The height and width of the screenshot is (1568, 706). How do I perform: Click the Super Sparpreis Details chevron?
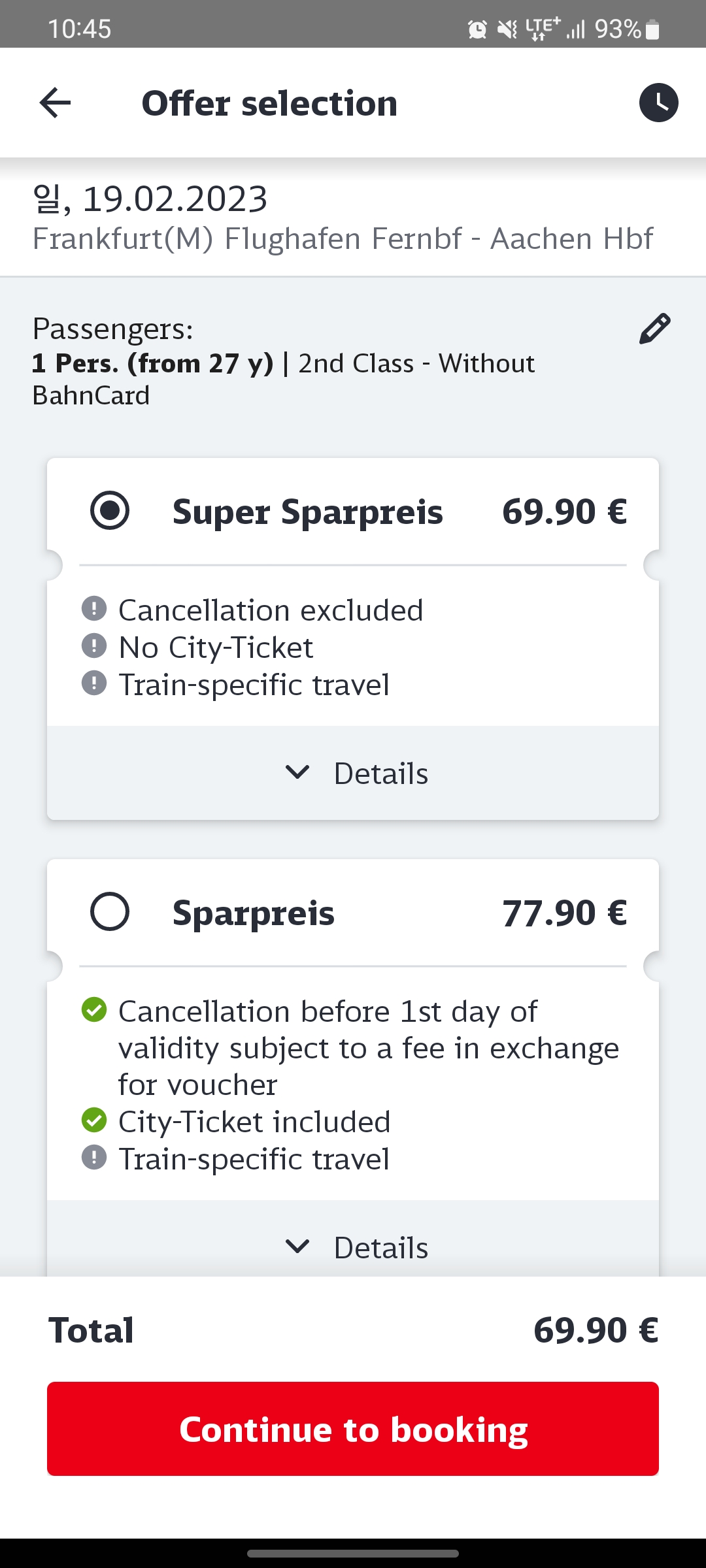(297, 773)
